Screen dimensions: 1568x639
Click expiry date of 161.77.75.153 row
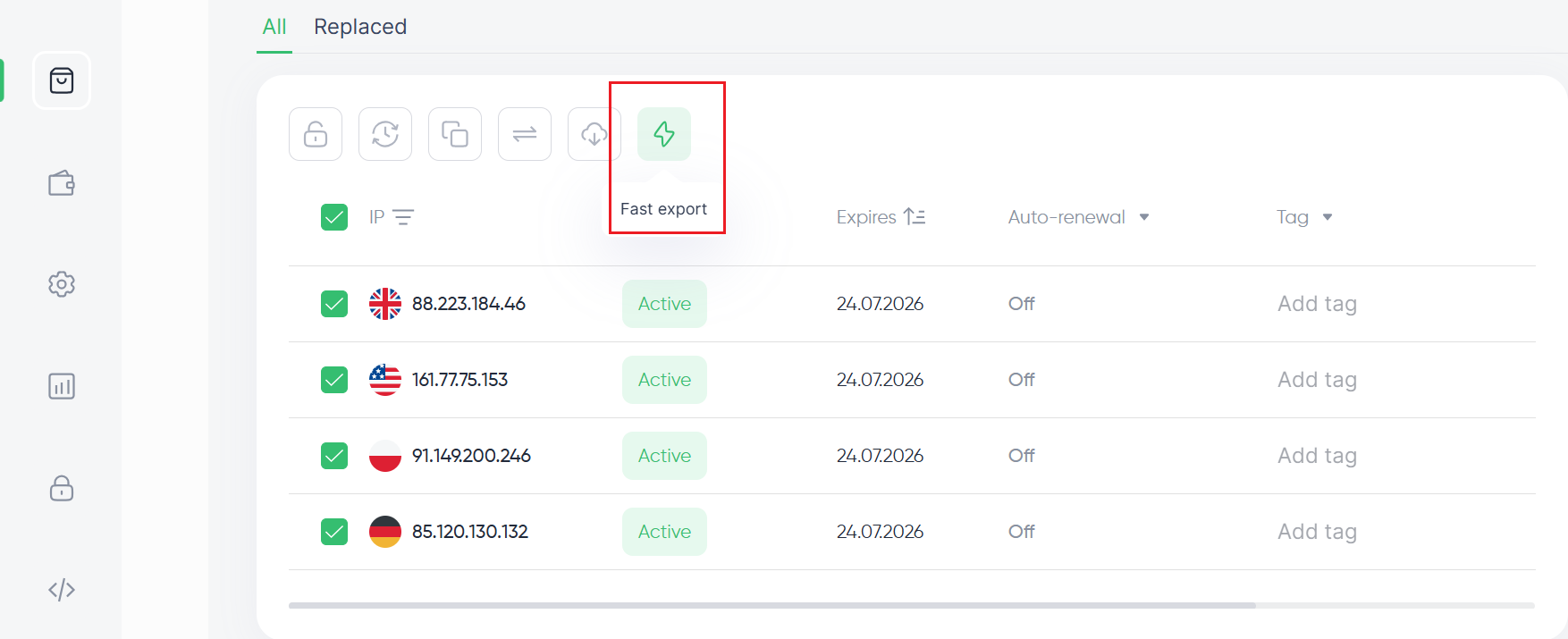coord(880,380)
